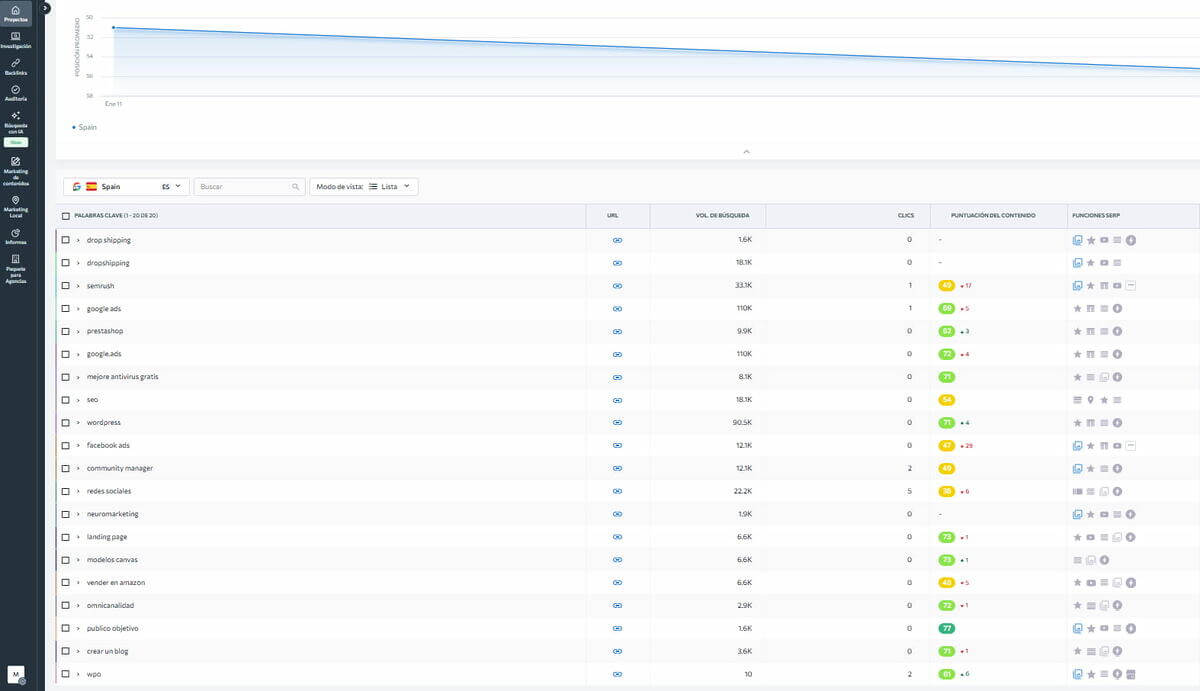Check the box for google ads keyword
The height and width of the screenshot is (691, 1200).
[x=66, y=309]
